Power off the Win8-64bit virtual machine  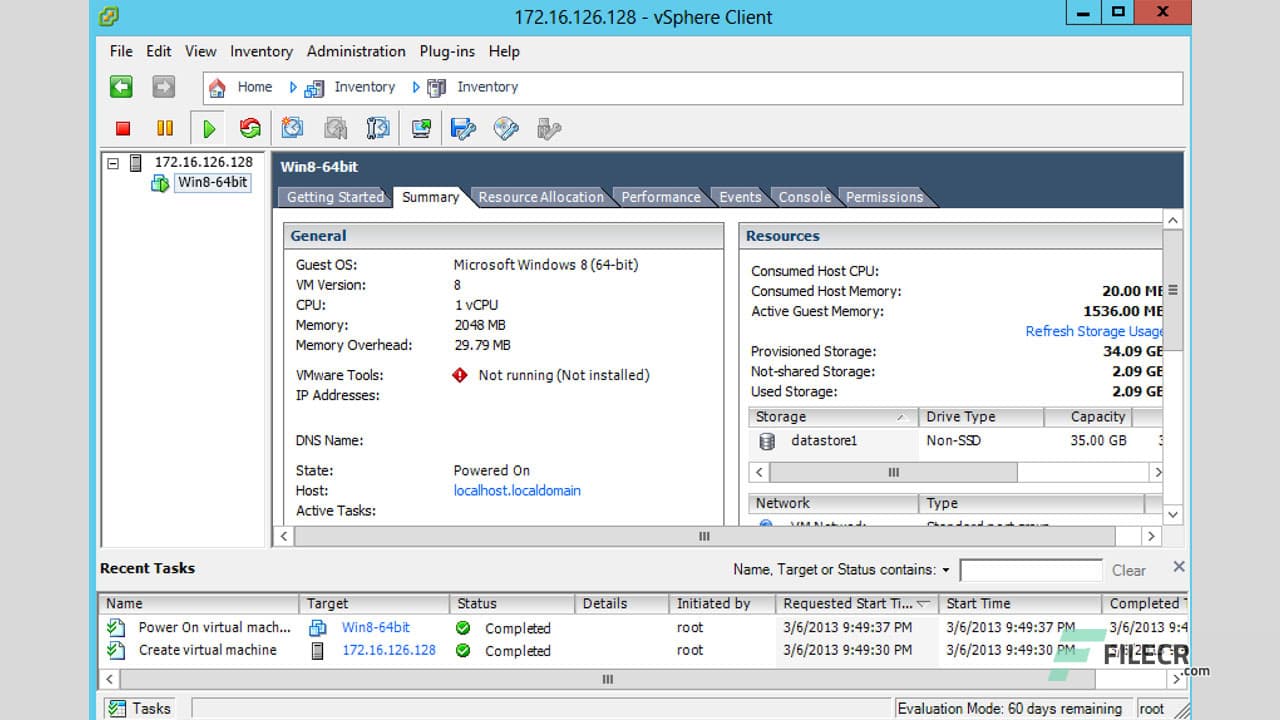point(123,128)
